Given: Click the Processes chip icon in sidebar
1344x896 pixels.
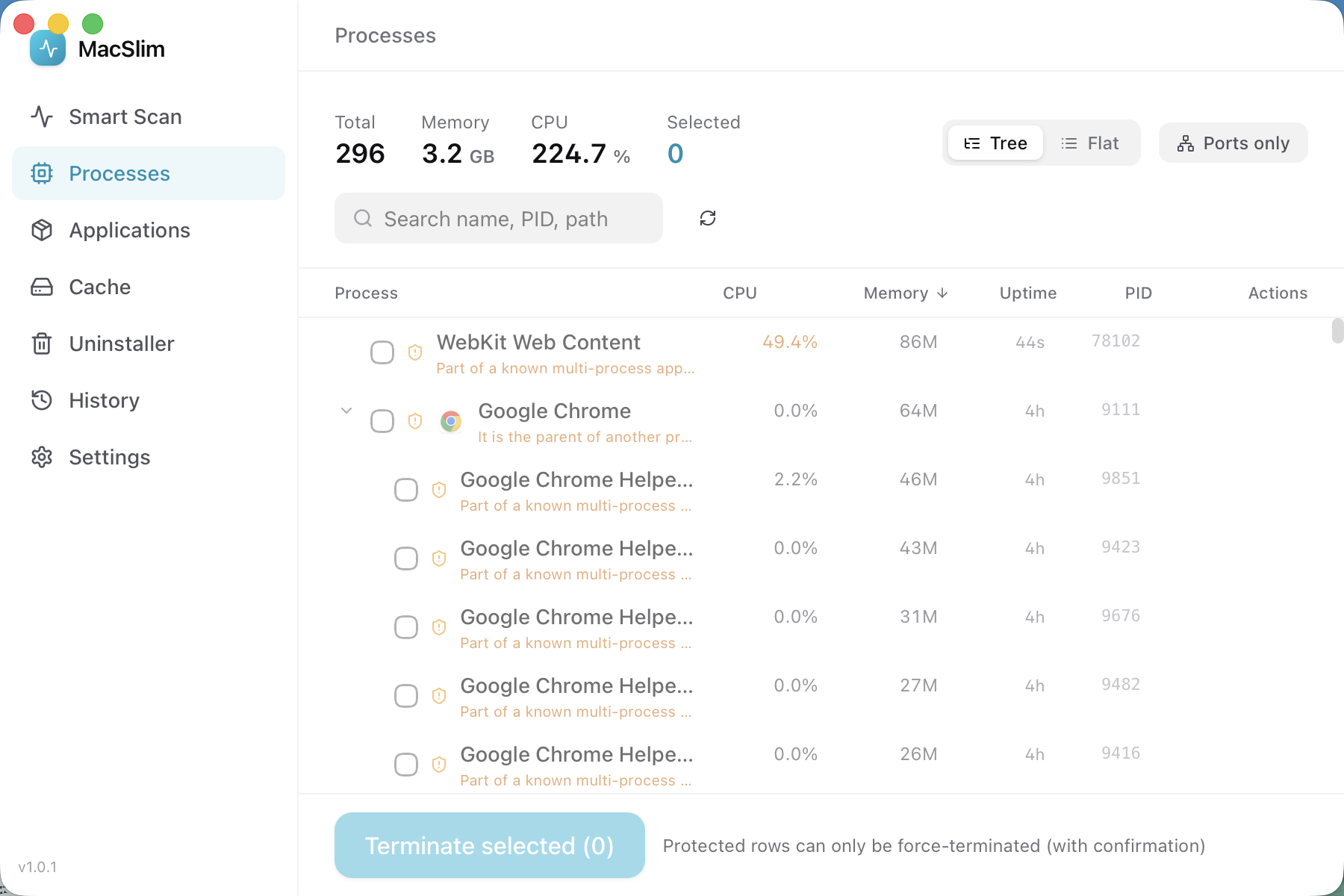Looking at the screenshot, I should coord(42,173).
